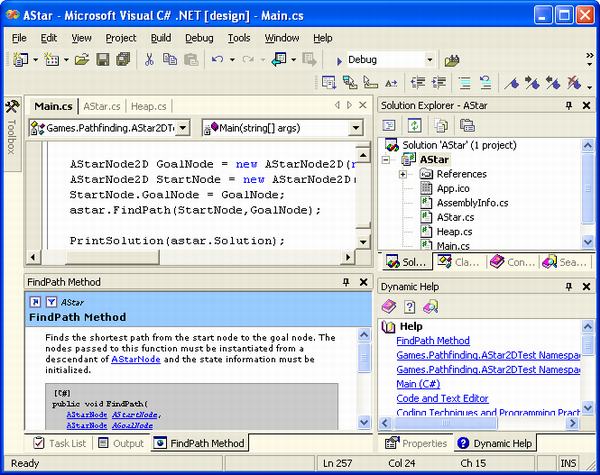Click the Comment Selection toolbar icon
Viewport: 600px width, 475px height.
tap(464, 83)
